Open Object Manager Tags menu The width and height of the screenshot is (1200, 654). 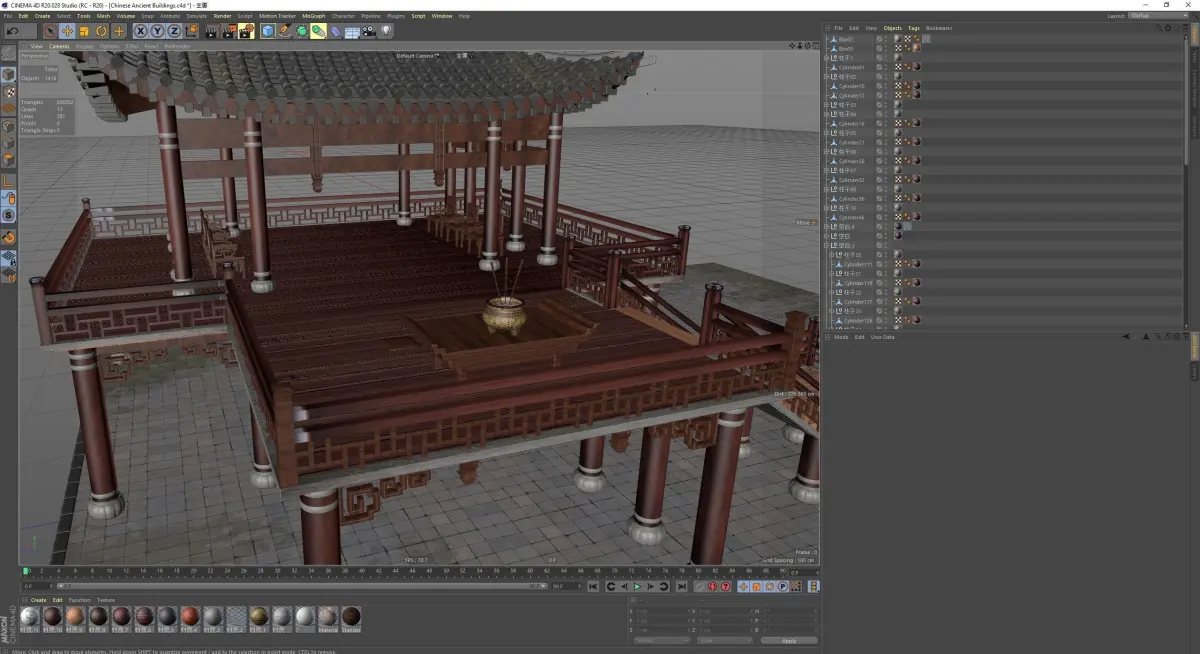tap(914, 28)
